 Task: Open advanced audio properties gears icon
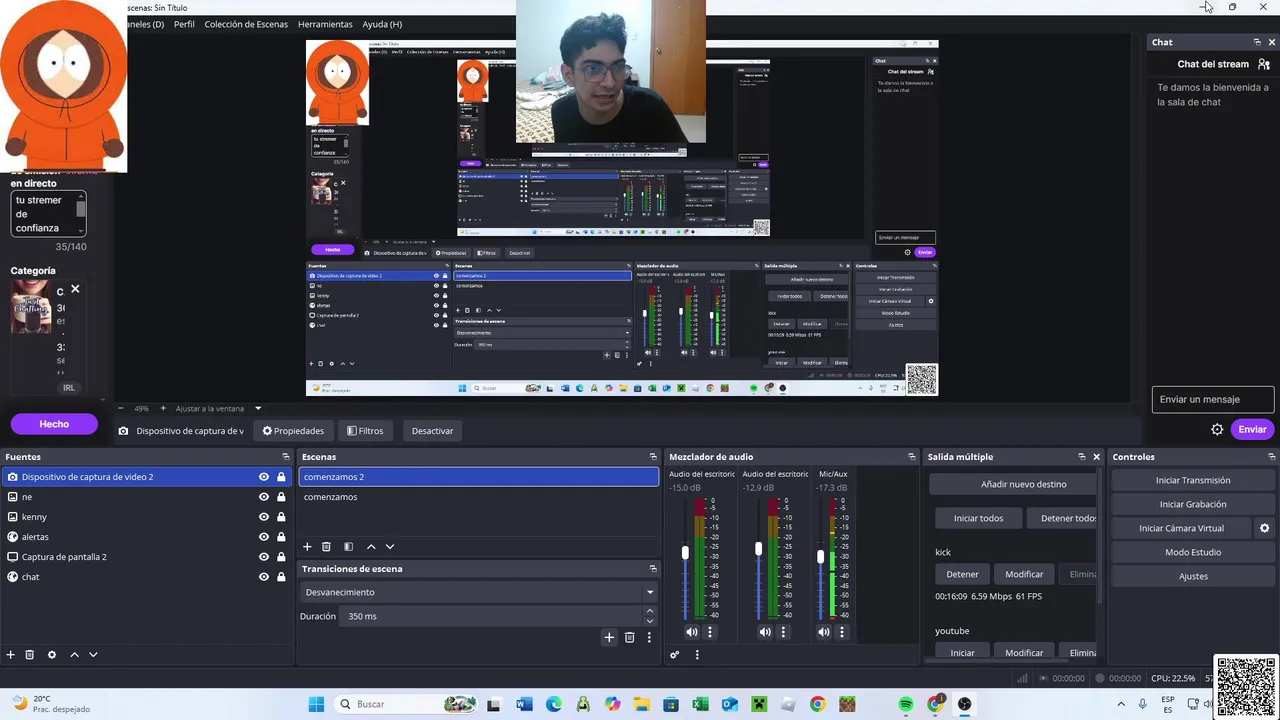(x=675, y=655)
